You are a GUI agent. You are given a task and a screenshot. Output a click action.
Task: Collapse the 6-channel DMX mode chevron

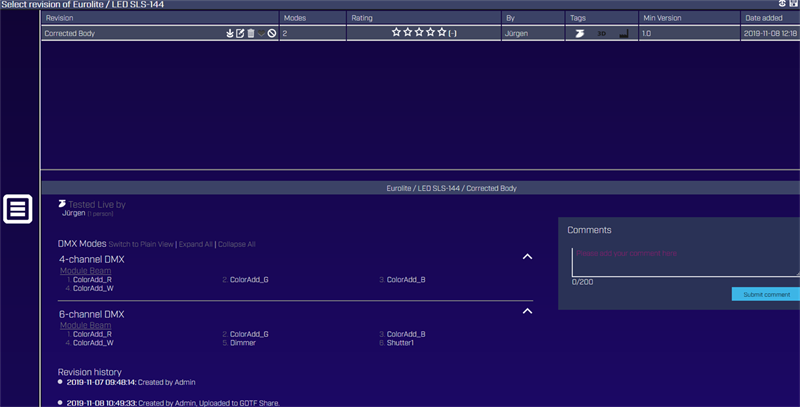point(527,311)
